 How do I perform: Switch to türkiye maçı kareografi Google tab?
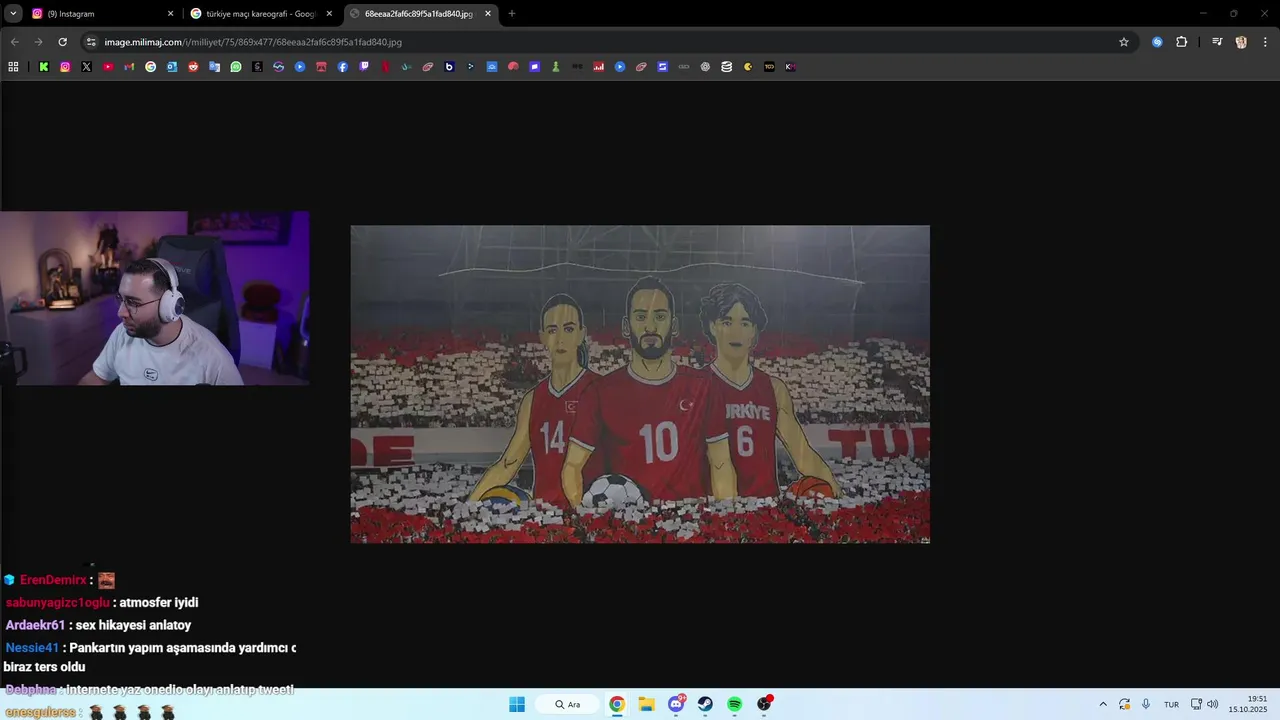[262, 14]
